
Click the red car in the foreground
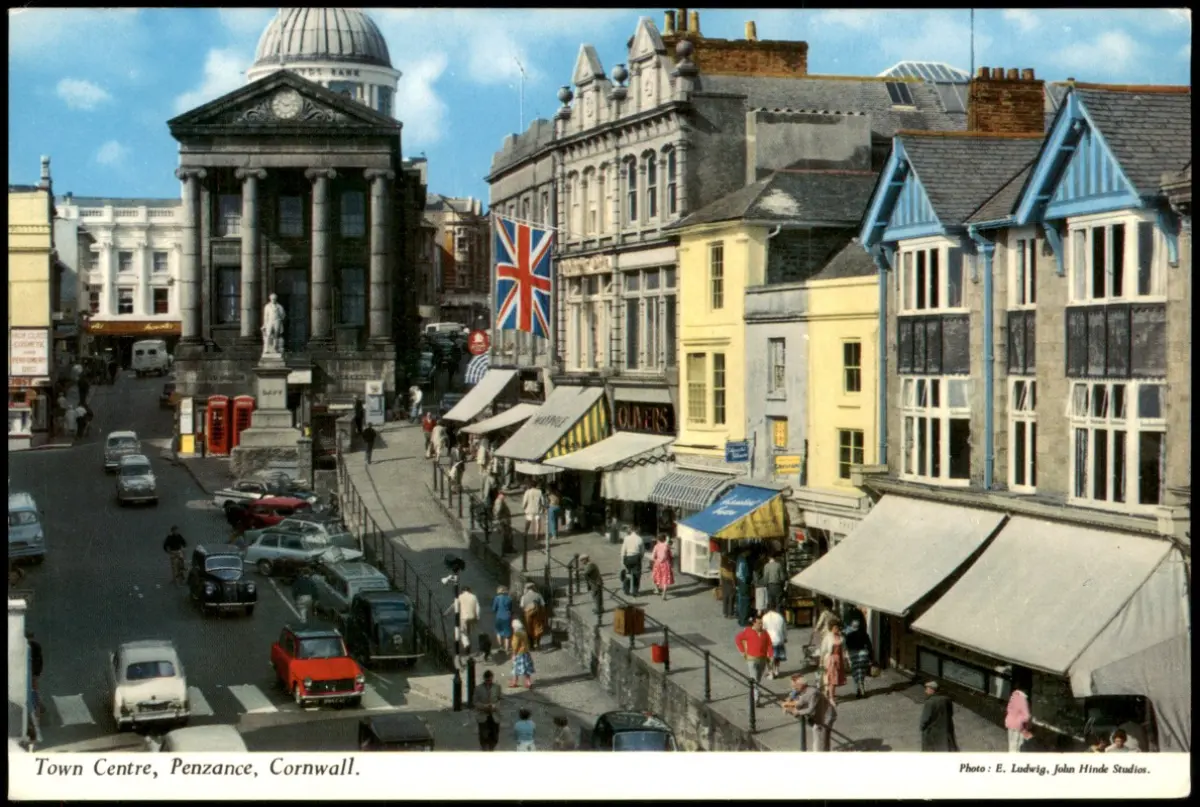click(316, 664)
